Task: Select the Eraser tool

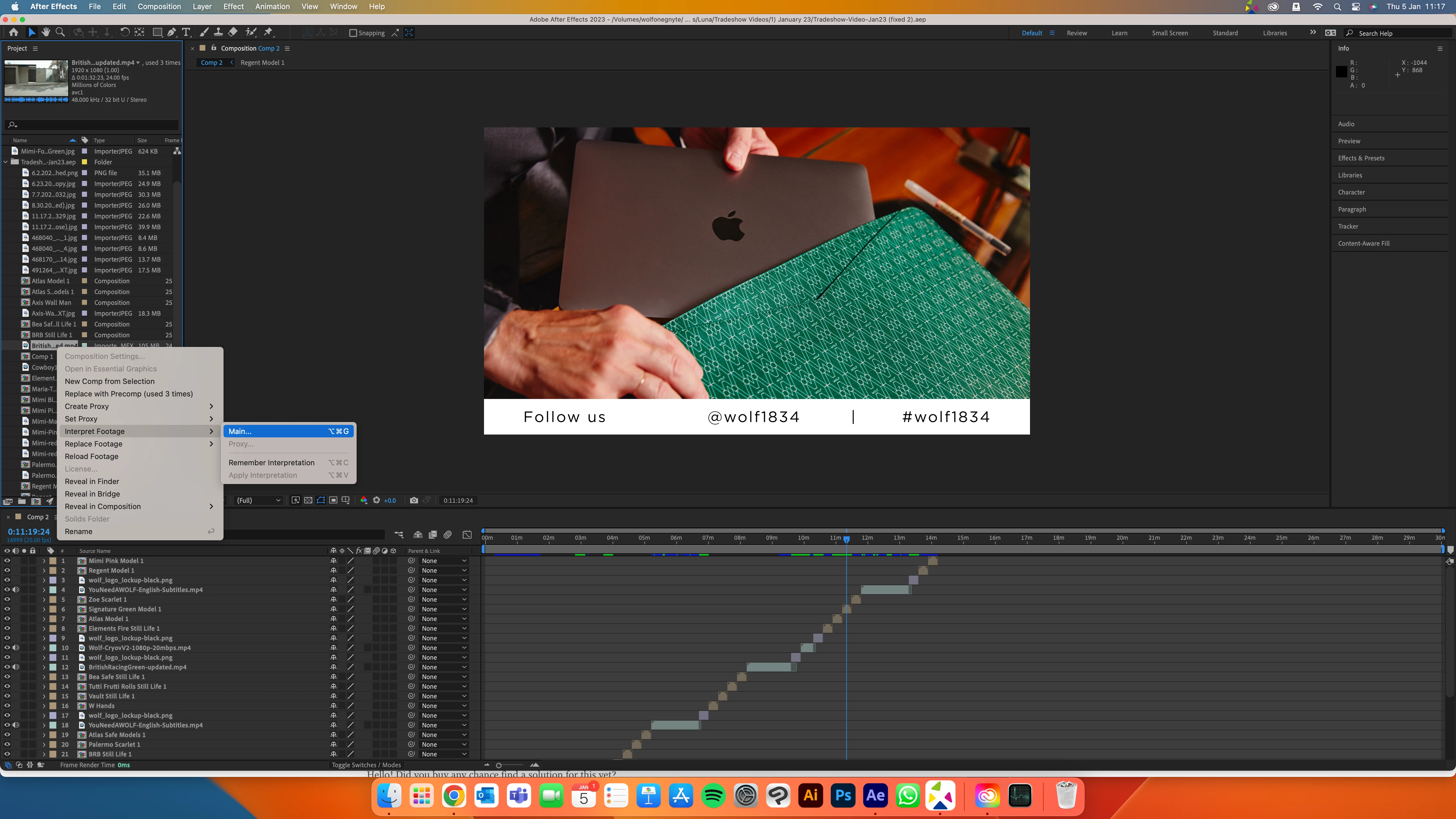Action: [233, 33]
